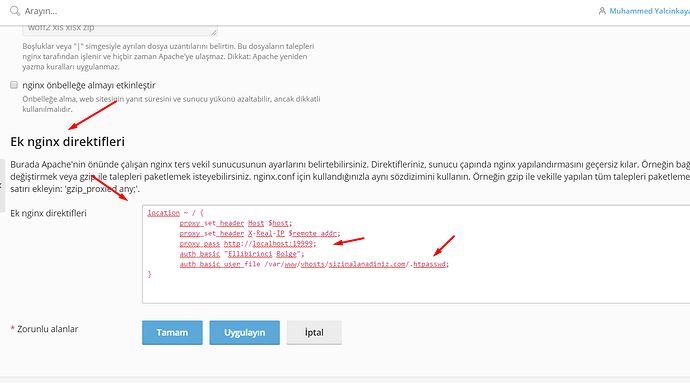Click the left sidebar collapse handle
690x383 pixels.
[x=2, y=185]
